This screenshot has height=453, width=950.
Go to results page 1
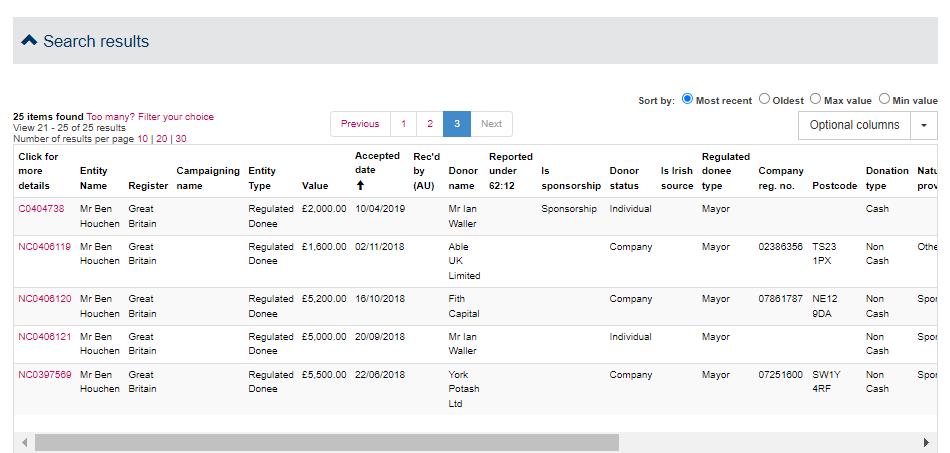click(403, 124)
